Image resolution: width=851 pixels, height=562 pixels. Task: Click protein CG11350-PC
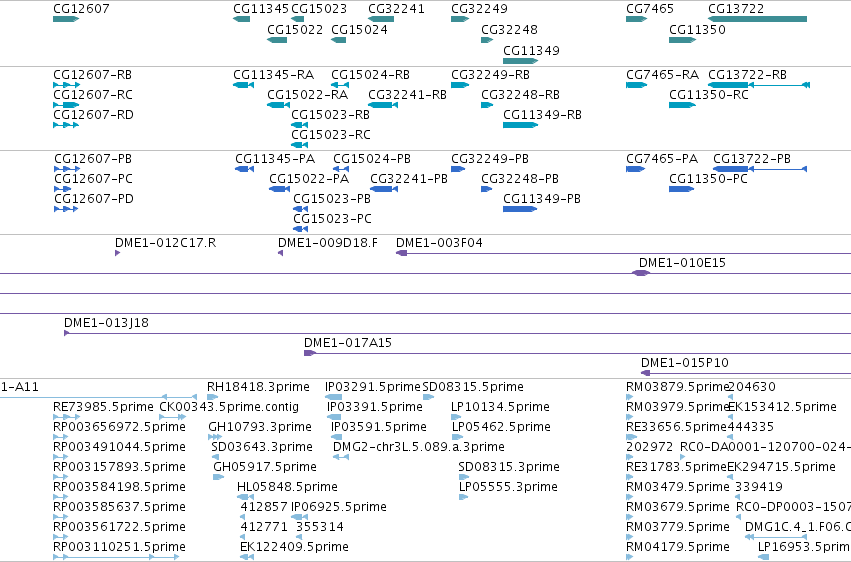pyautogui.click(x=708, y=178)
